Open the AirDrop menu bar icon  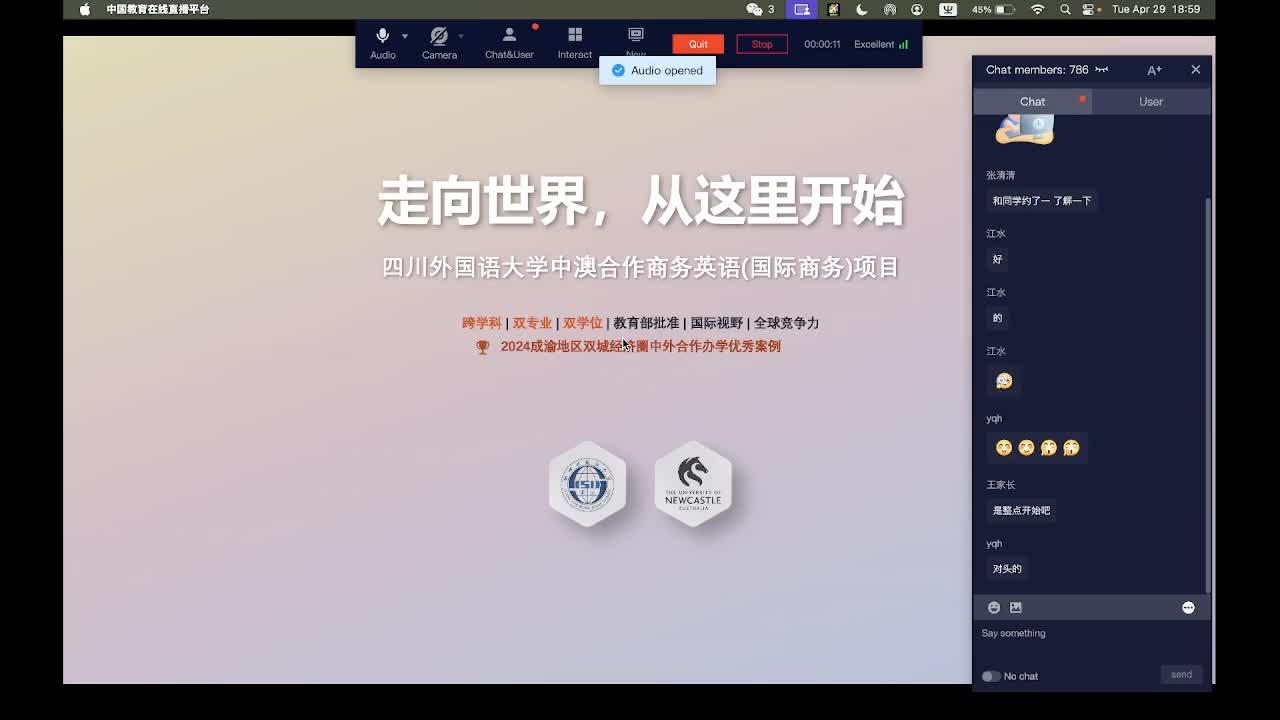click(890, 9)
